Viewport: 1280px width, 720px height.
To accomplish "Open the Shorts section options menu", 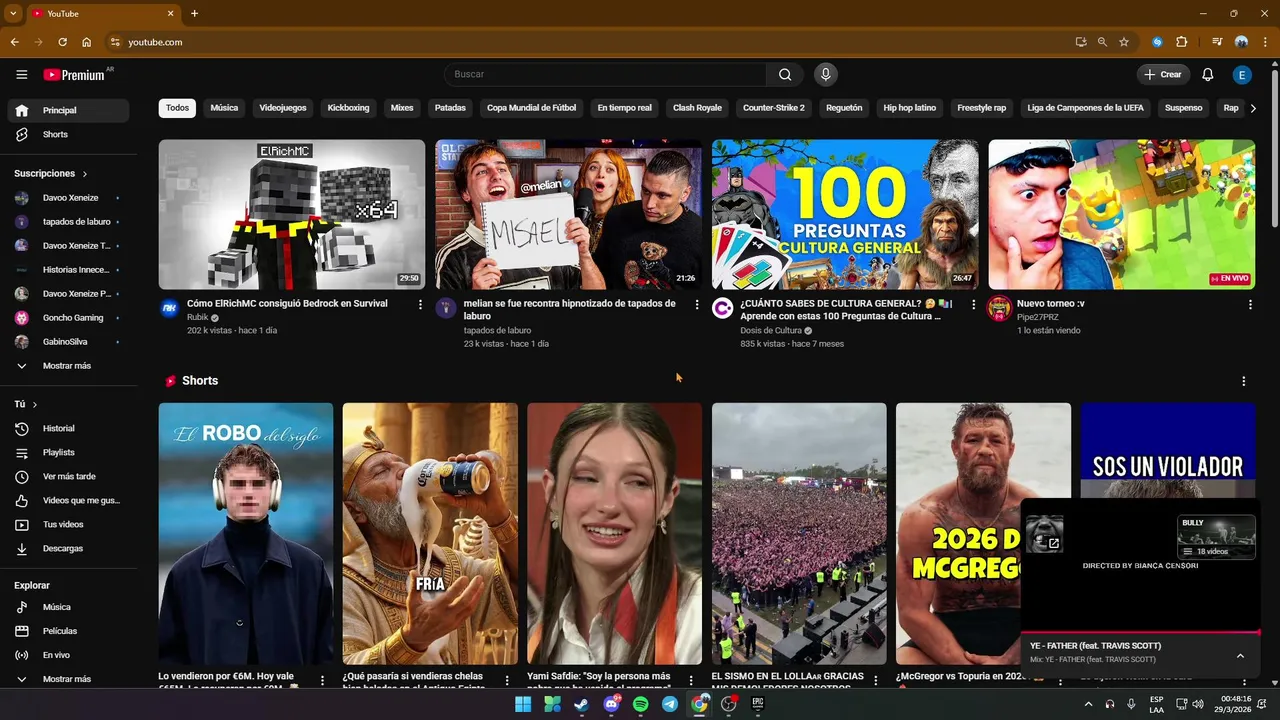I will click(1244, 381).
